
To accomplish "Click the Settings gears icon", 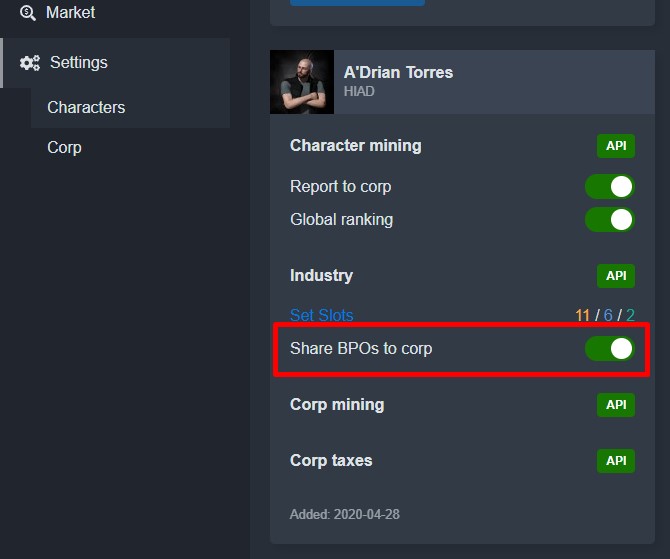I will coord(29,63).
